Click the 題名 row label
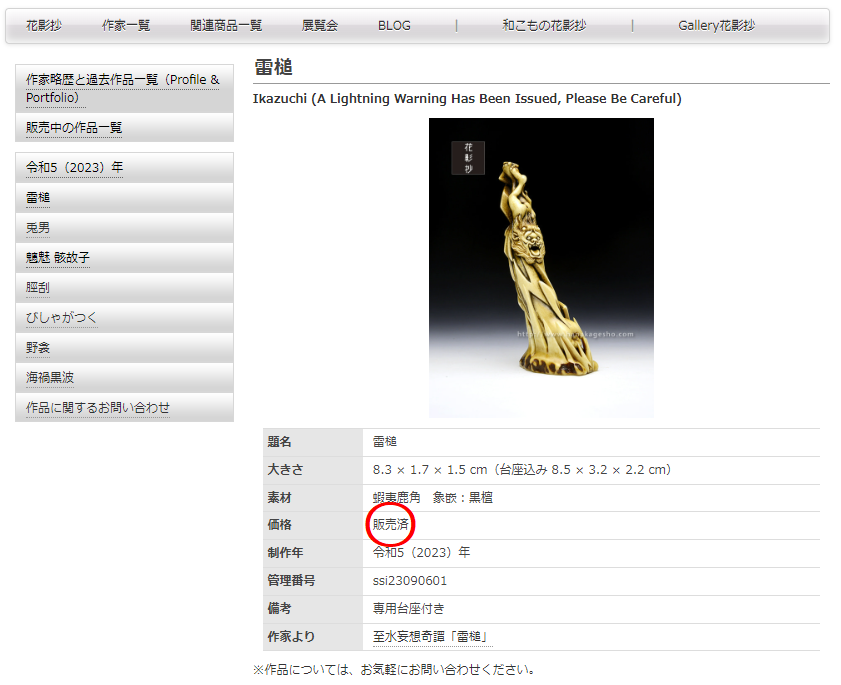This screenshot has width=841, height=685. coord(279,442)
